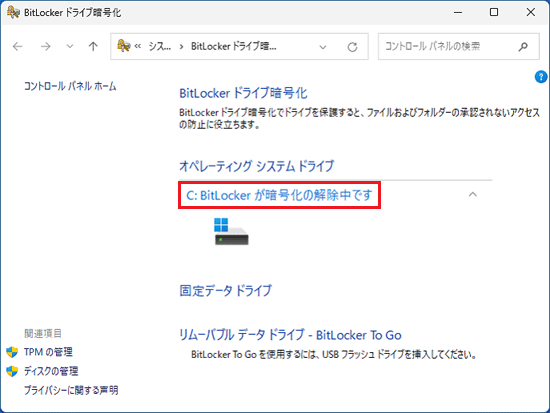Minimize the BitLocker window
Viewport: 550px width, 413px height.
coord(458,12)
